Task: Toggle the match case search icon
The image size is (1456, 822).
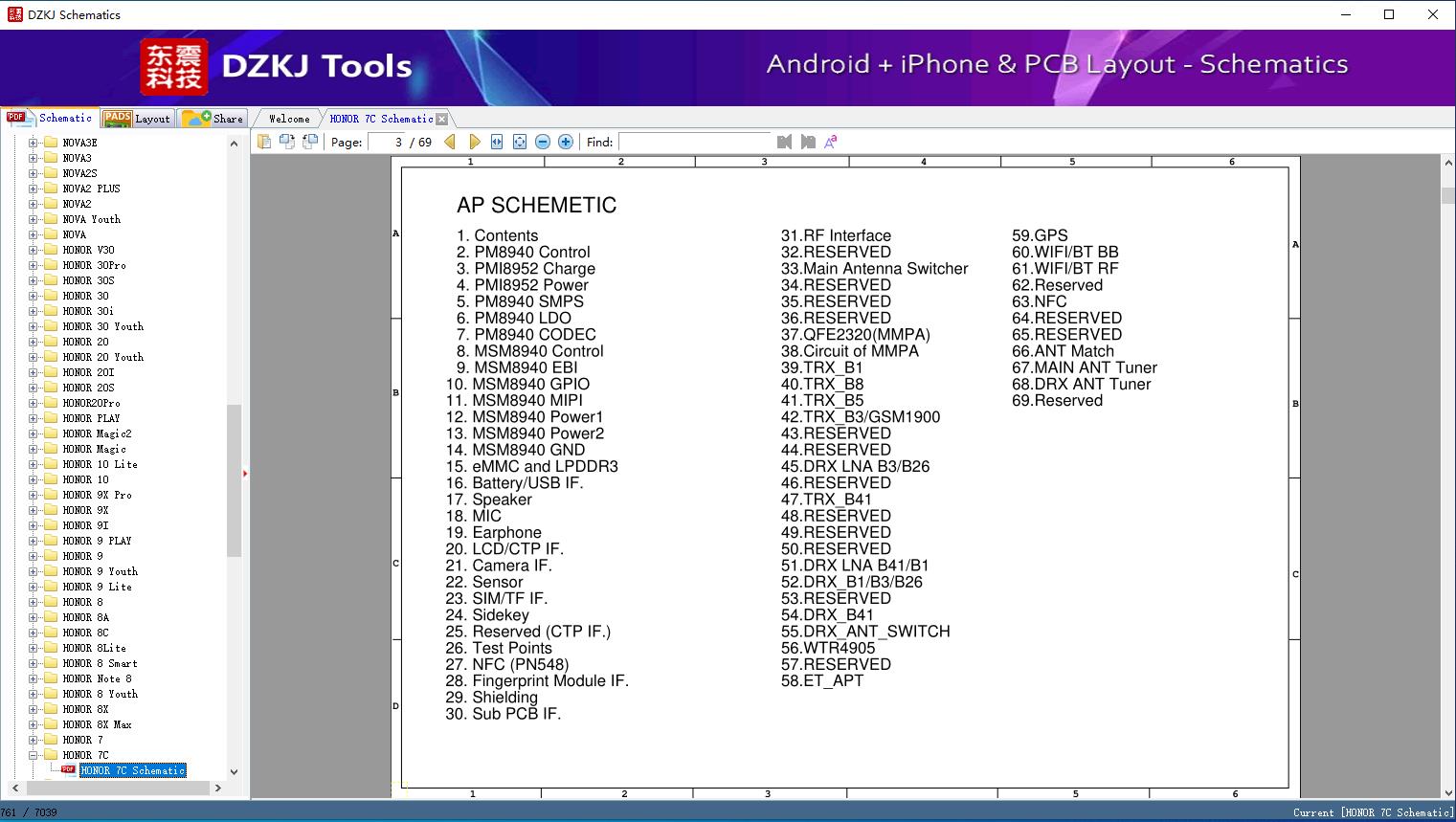Action: (831, 142)
